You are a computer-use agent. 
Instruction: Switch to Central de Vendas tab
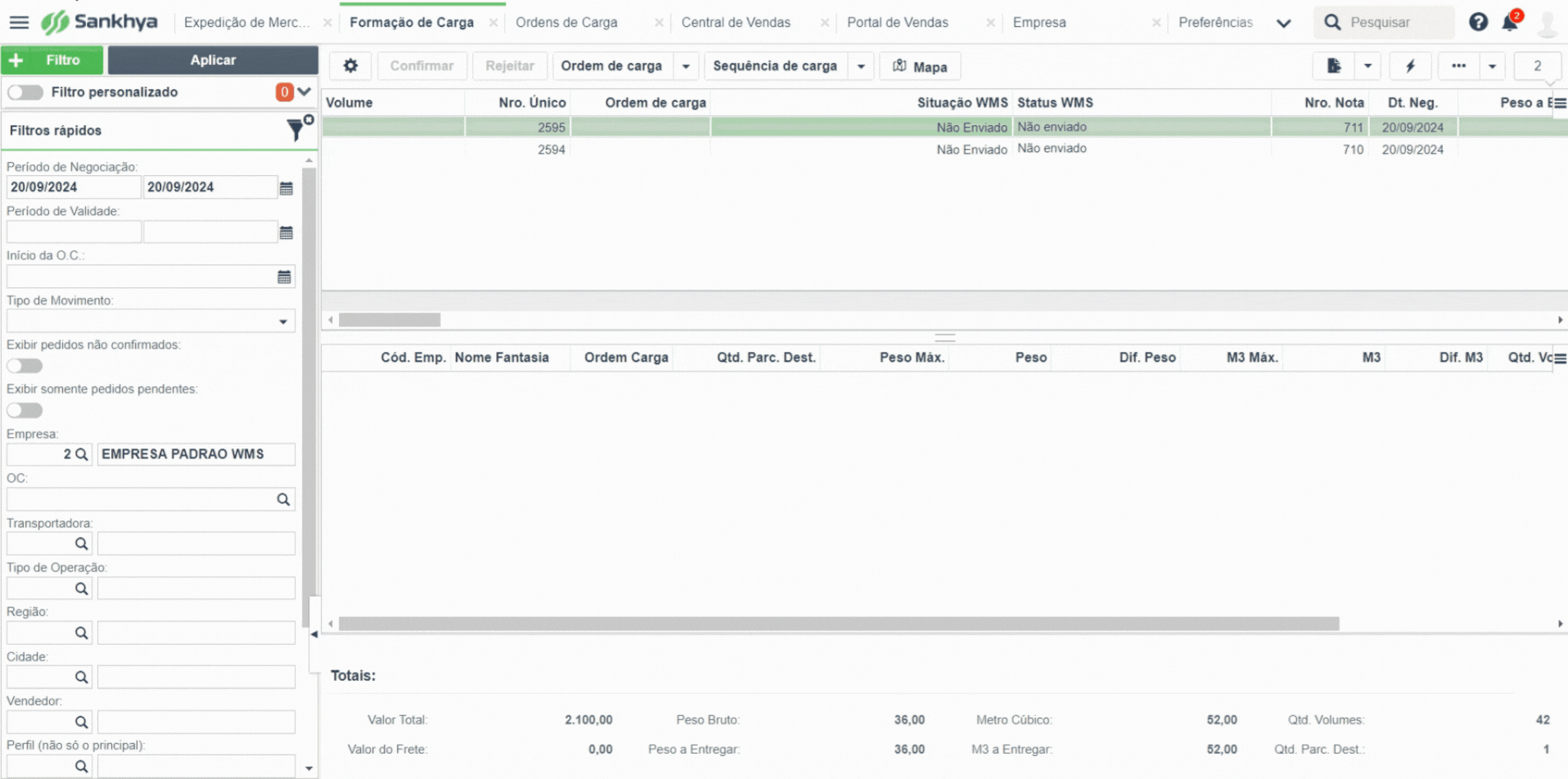coord(736,22)
